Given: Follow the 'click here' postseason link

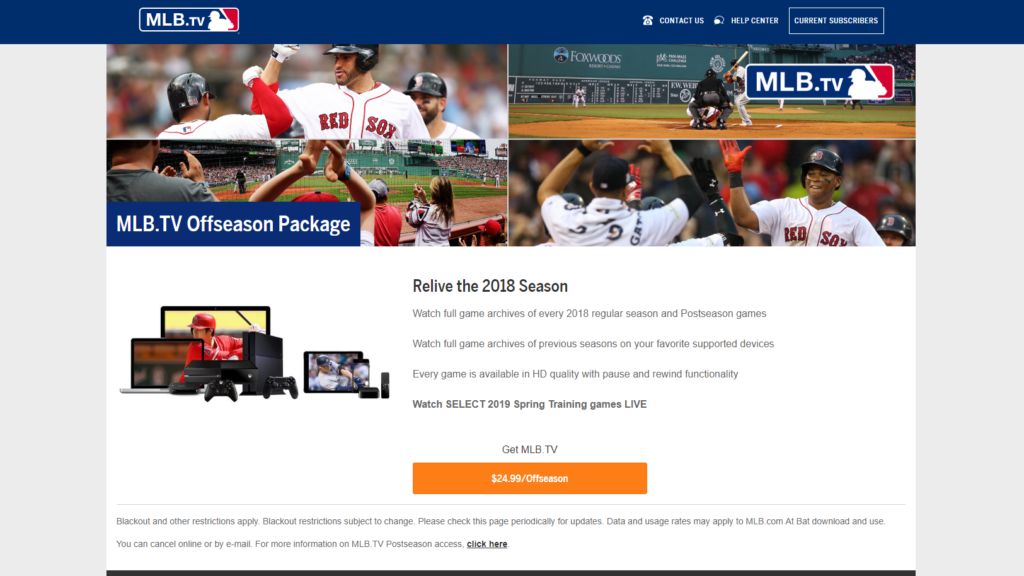Looking at the screenshot, I should pos(487,544).
